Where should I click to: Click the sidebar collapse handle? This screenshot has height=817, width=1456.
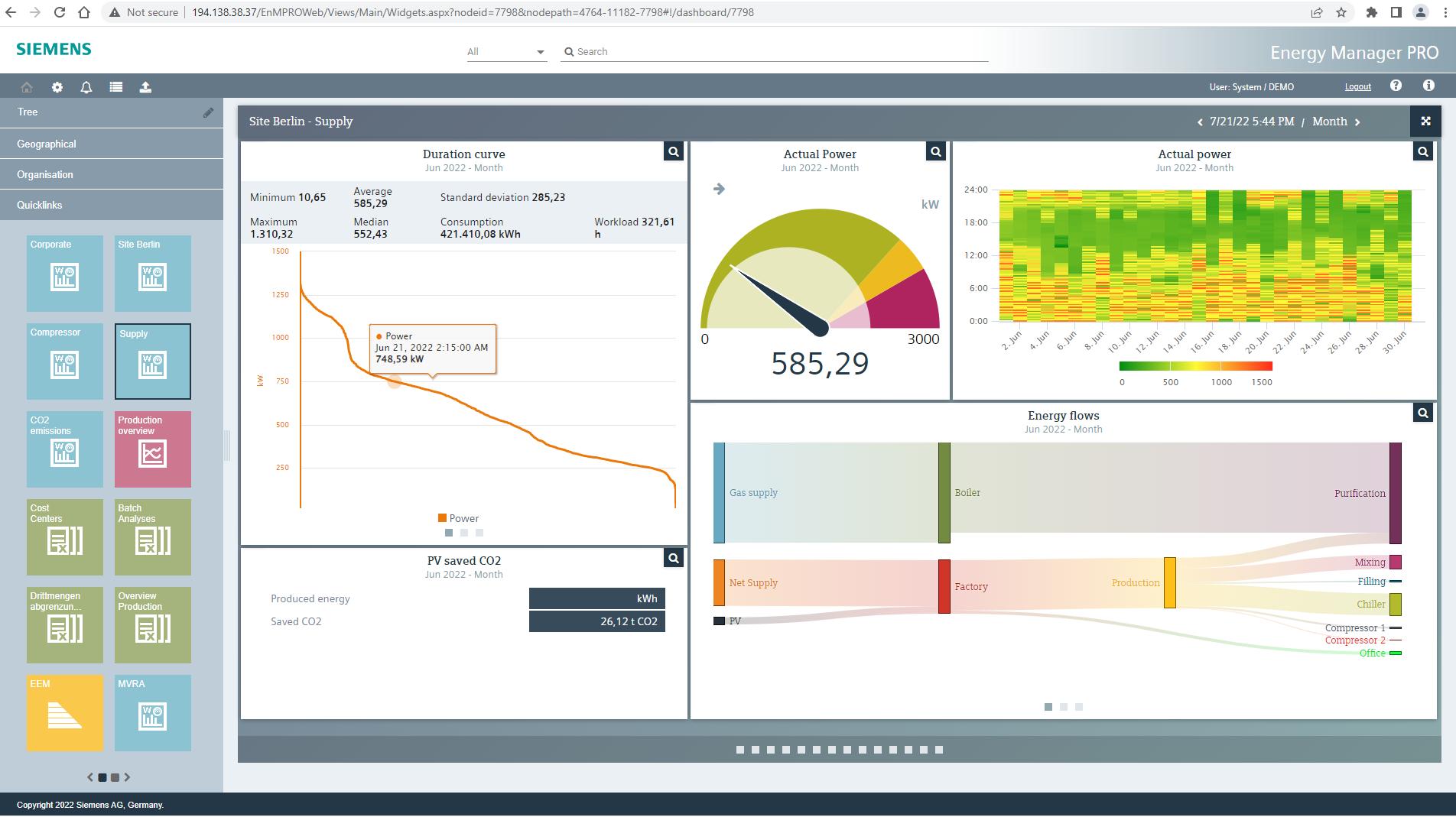[x=226, y=446]
